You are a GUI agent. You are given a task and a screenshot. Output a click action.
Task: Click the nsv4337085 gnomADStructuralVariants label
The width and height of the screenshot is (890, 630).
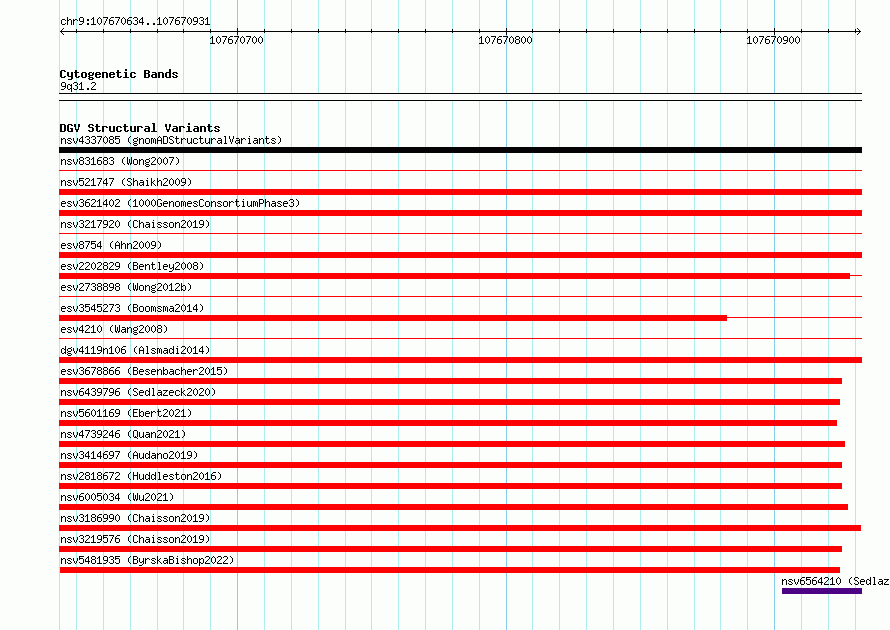(171, 140)
